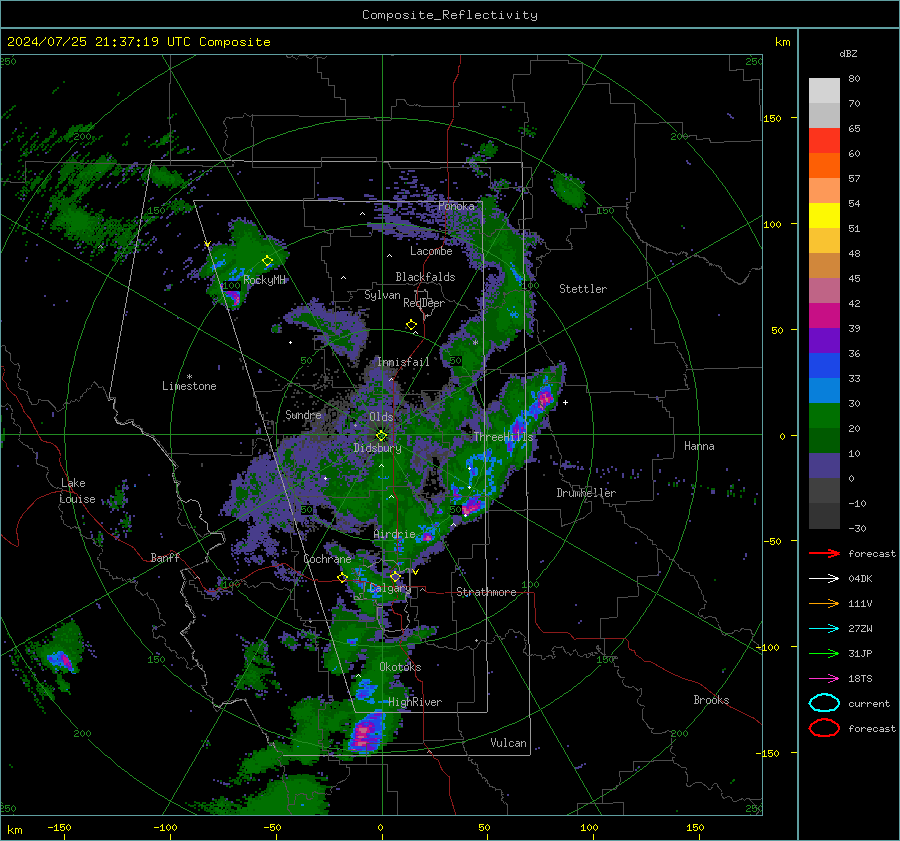Select the Okotoks label
This screenshot has height=841, width=900.
[400, 667]
